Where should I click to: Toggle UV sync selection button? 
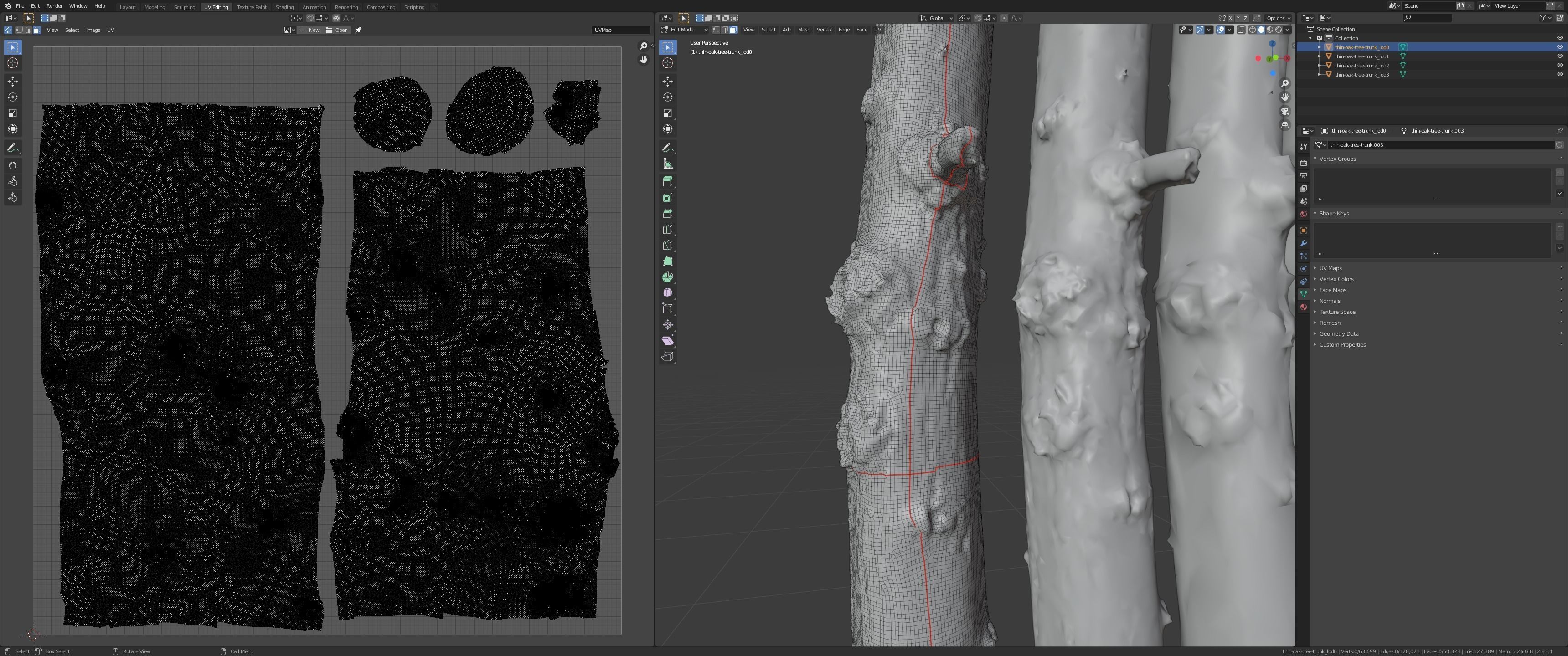pos(9,30)
